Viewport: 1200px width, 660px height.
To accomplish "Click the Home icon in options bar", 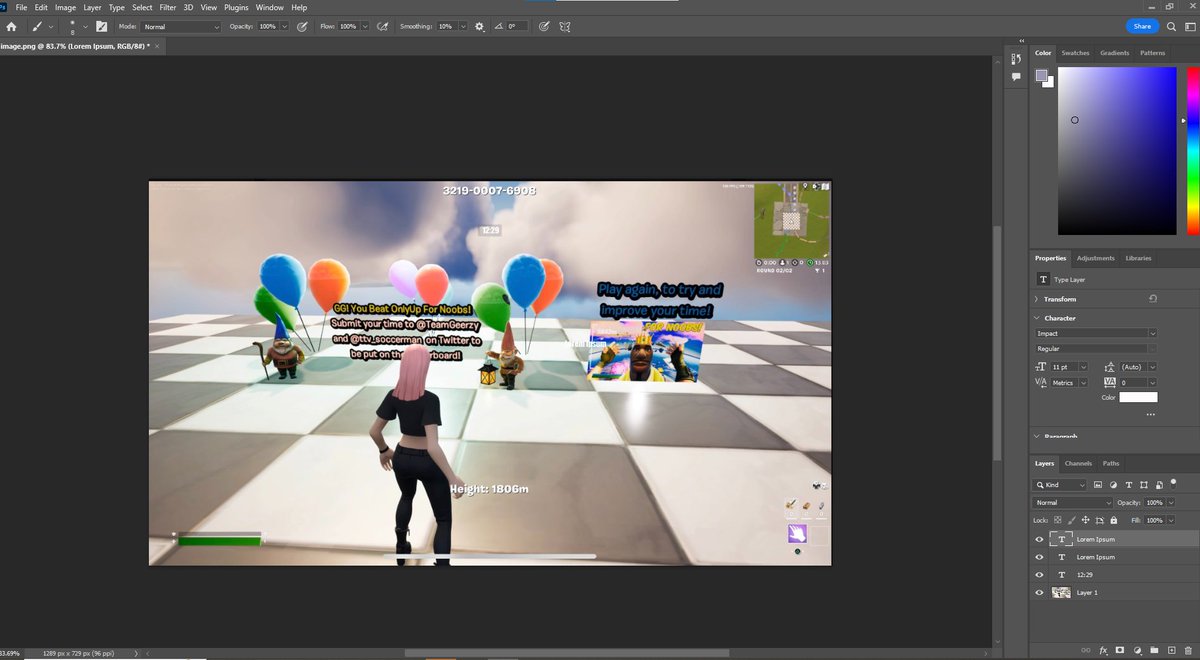I will coord(11,27).
